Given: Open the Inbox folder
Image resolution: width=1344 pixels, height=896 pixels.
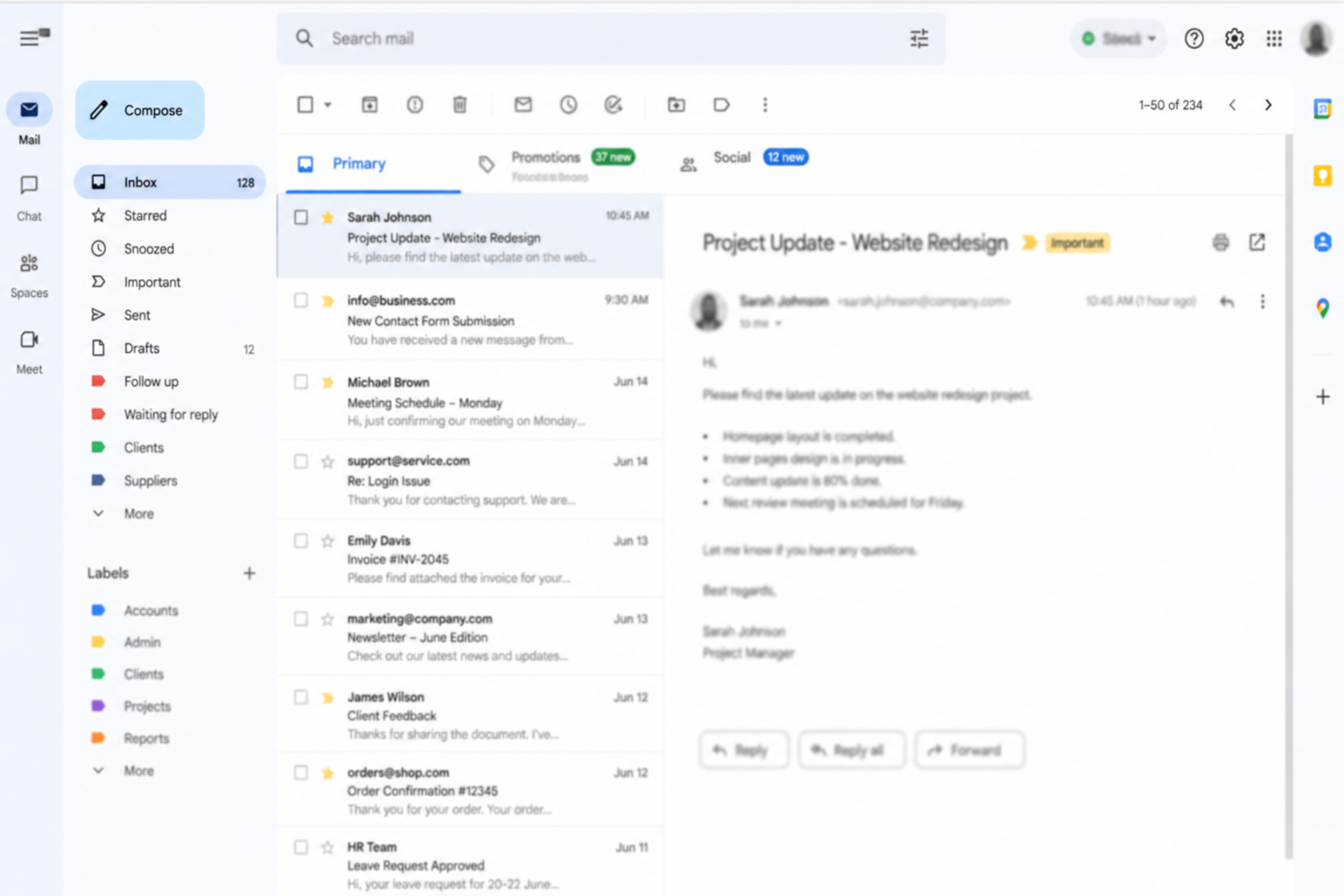Looking at the screenshot, I should coord(171,182).
